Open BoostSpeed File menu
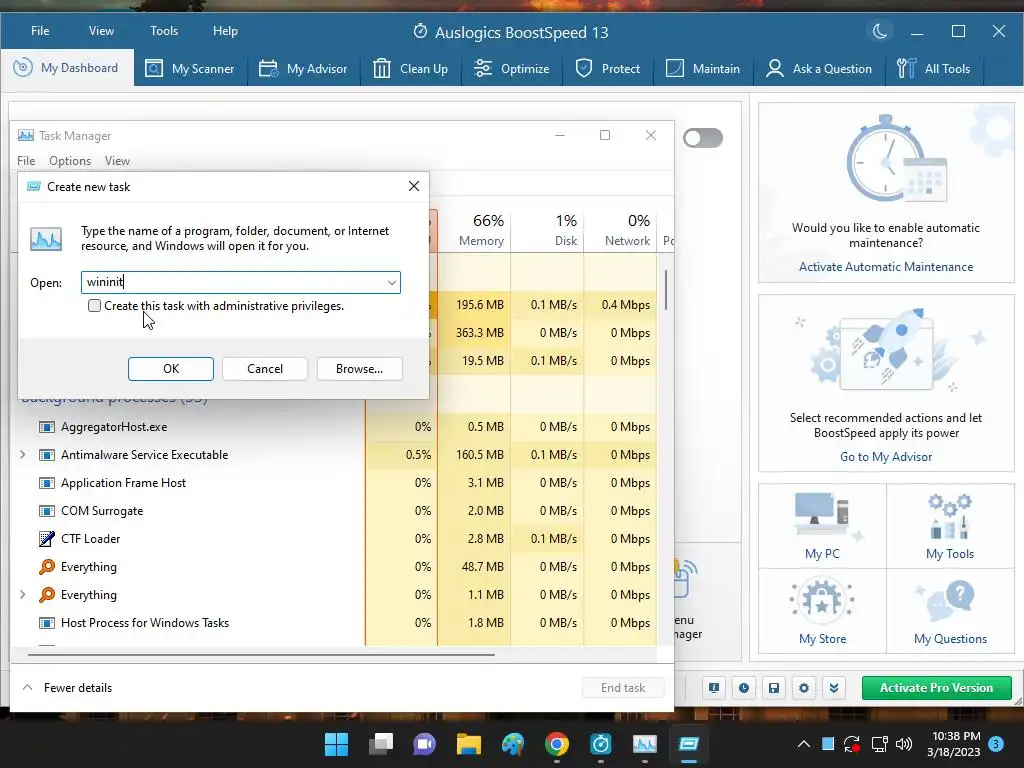 click(40, 31)
